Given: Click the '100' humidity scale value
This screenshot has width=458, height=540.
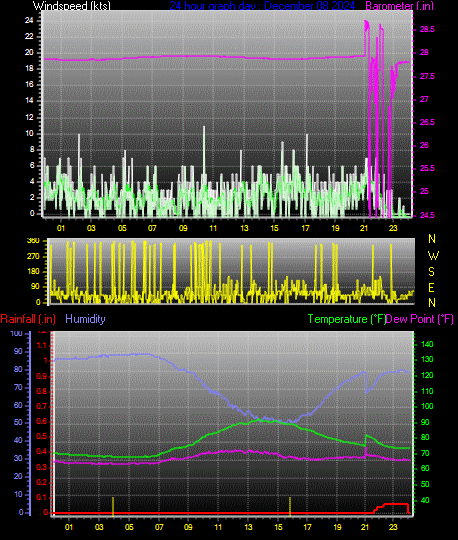Looking at the screenshot, I should pos(17,334).
